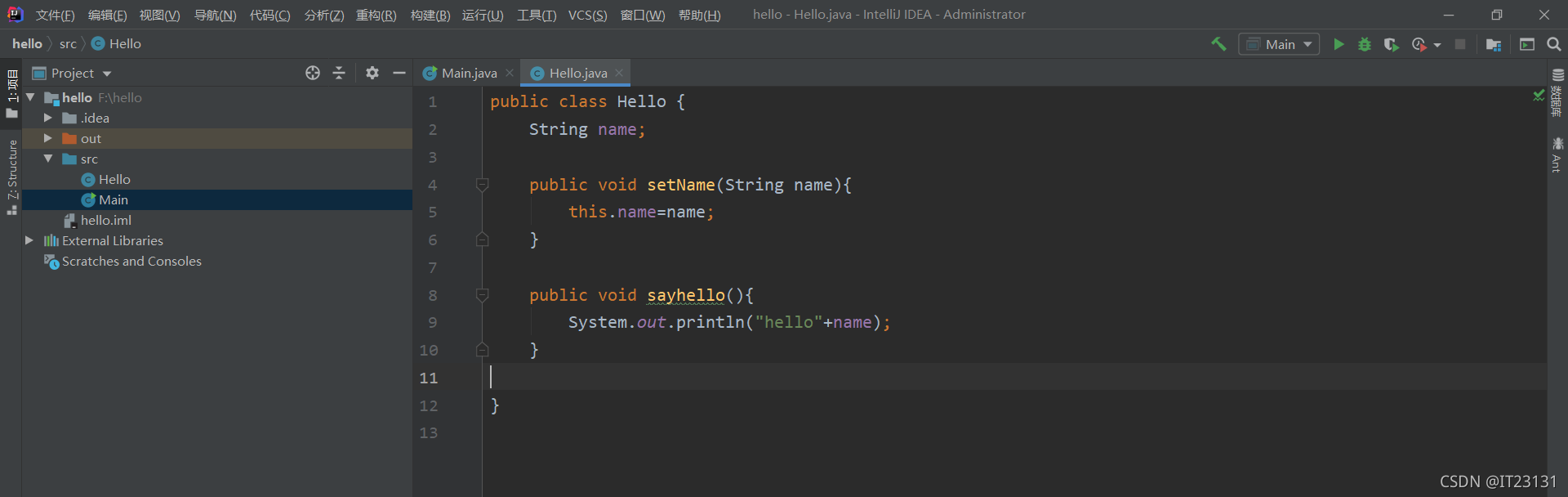Collapse the src folder
The image size is (1568, 497).
(48, 159)
